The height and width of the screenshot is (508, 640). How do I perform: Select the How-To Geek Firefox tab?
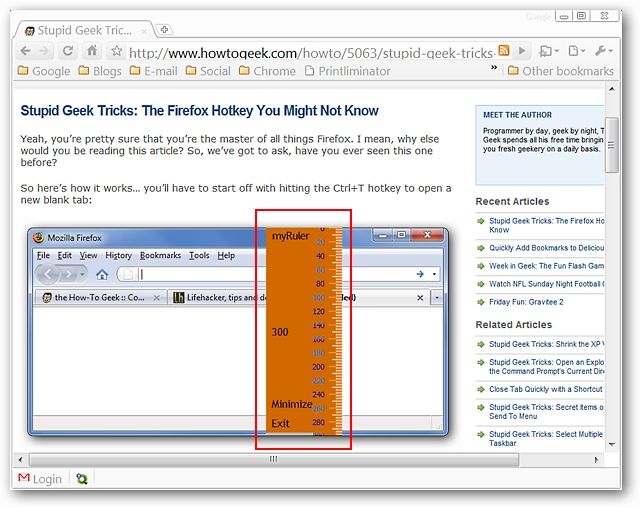coord(101,297)
